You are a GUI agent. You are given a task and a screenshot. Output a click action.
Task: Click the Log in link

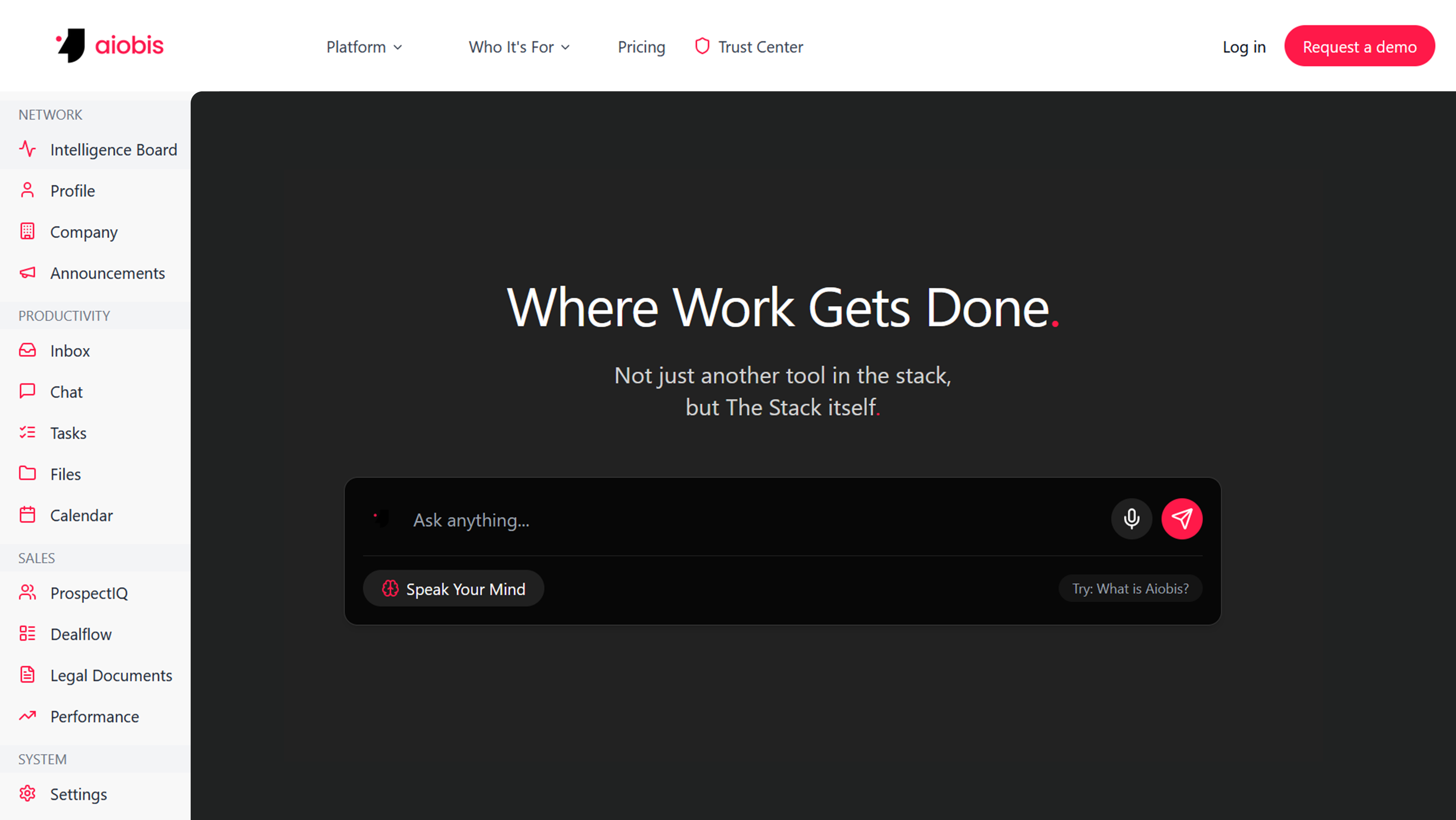pos(1244,47)
